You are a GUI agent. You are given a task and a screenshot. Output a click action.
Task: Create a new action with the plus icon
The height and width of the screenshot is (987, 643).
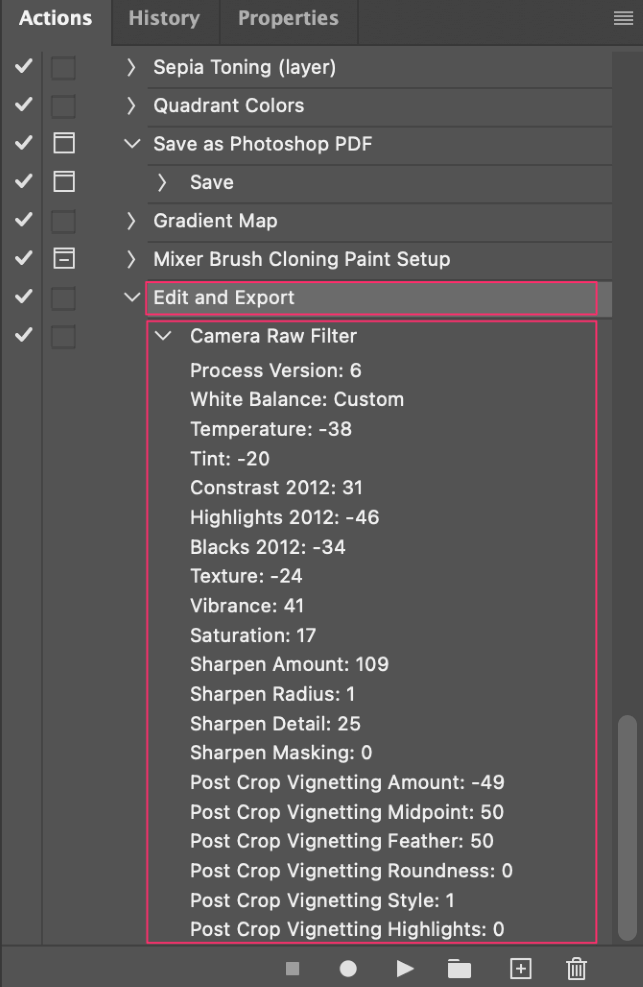point(520,968)
